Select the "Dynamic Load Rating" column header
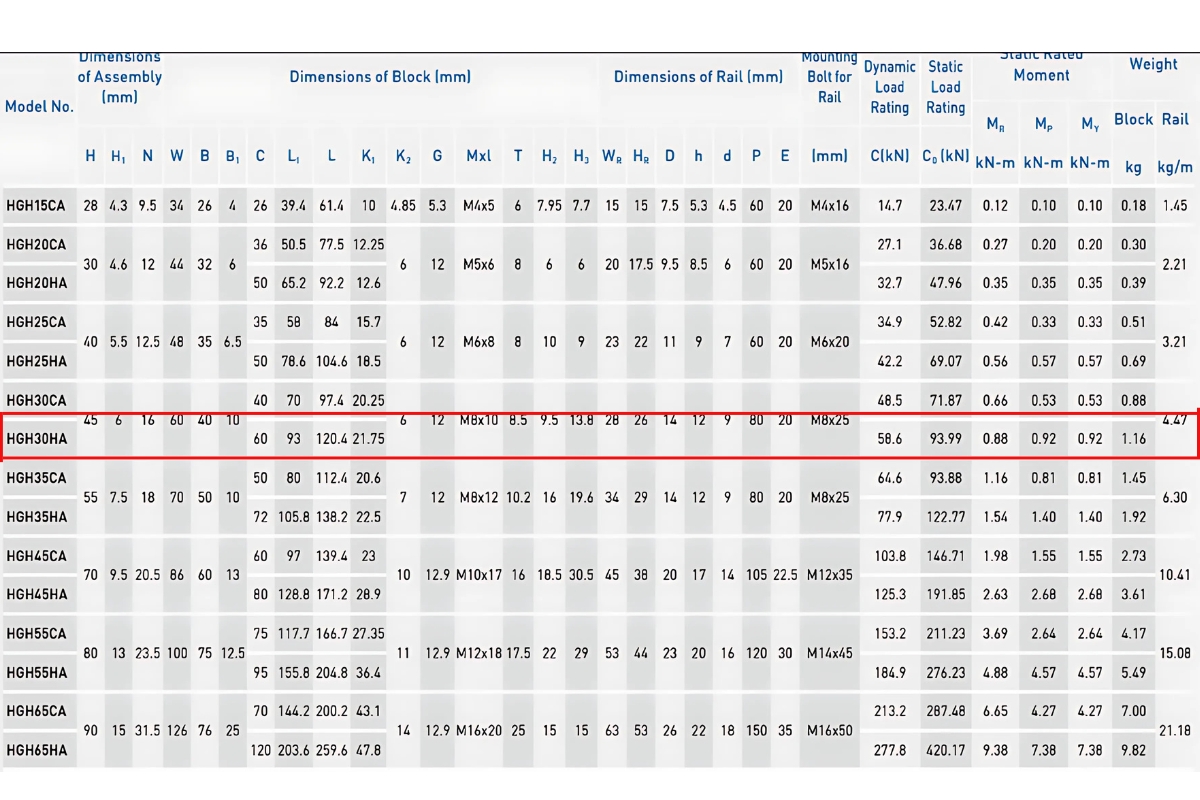The height and width of the screenshot is (800, 1200). (889, 87)
